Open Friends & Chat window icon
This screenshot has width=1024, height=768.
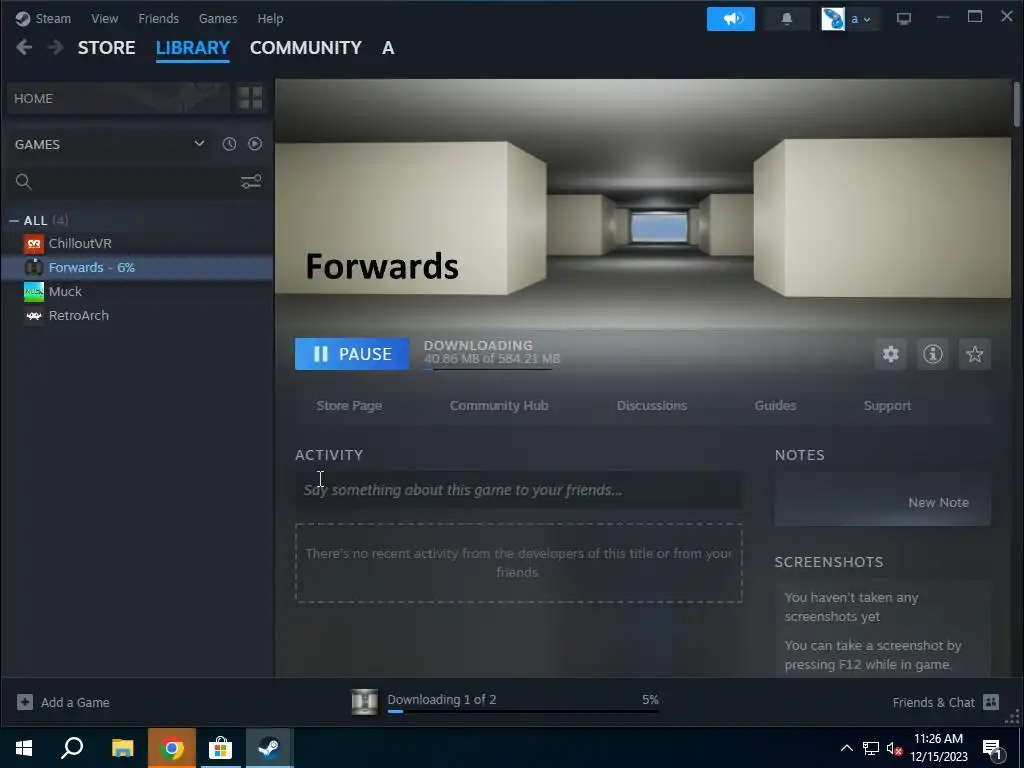pos(991,702)
